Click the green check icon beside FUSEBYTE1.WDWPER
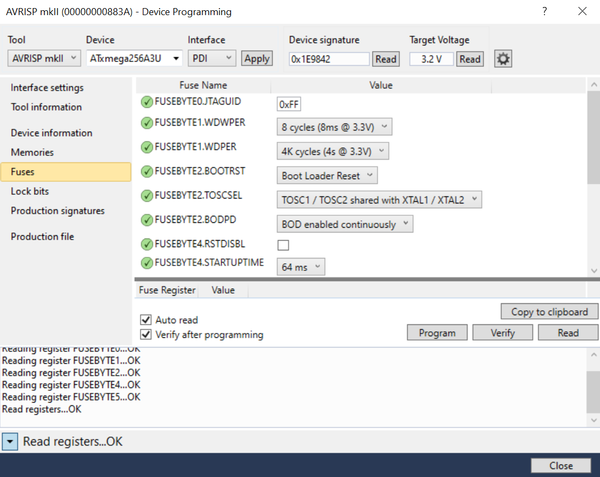Screen dimensions: 600x477 point(147,123)
